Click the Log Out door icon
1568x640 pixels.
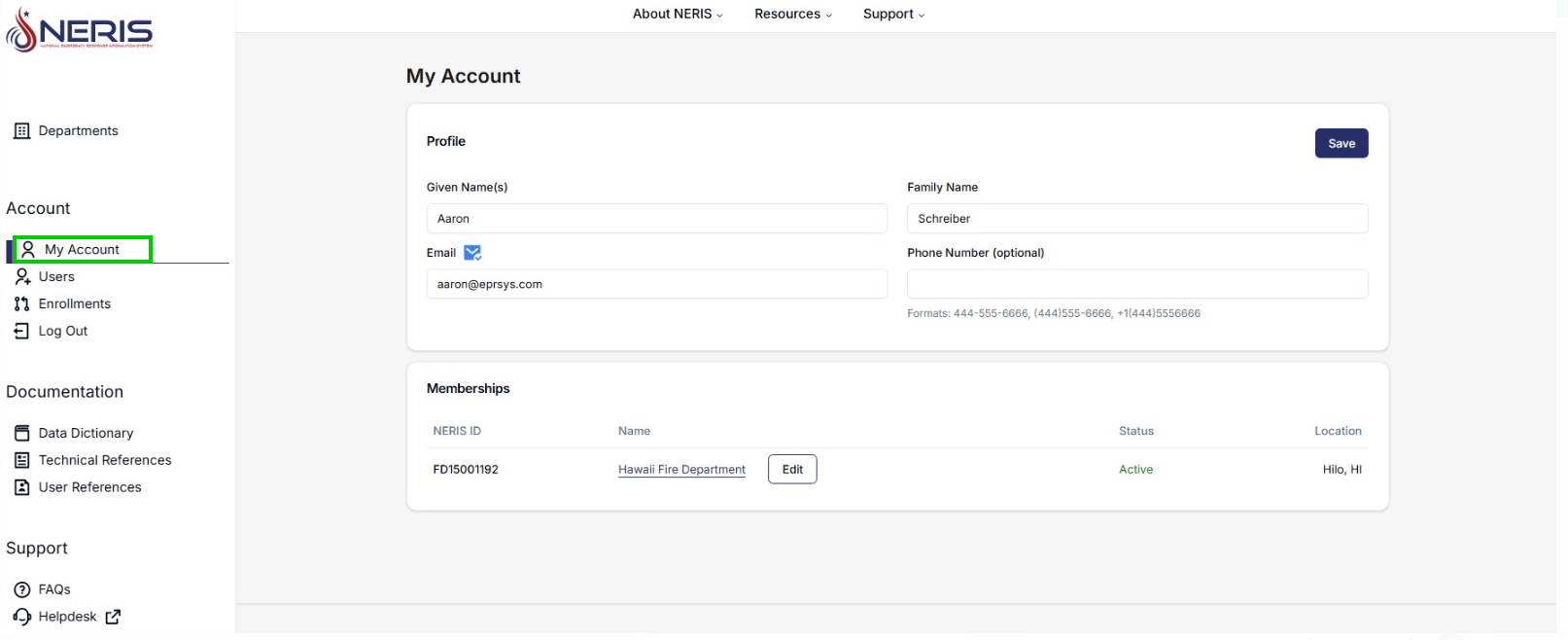pos(21,332)
